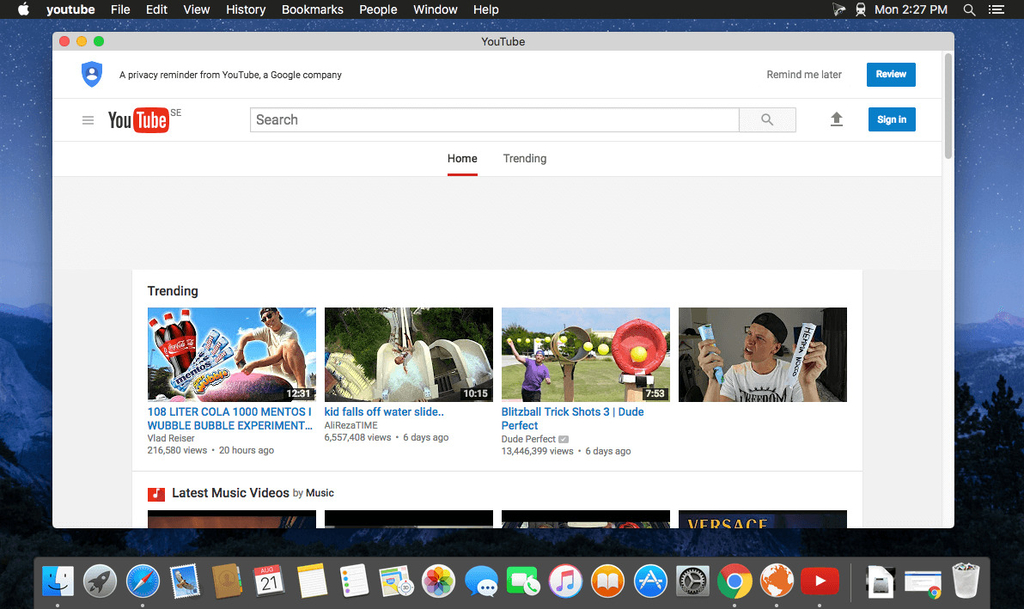
Task: Open the Music channel icon
Action: tap(156, 493)
